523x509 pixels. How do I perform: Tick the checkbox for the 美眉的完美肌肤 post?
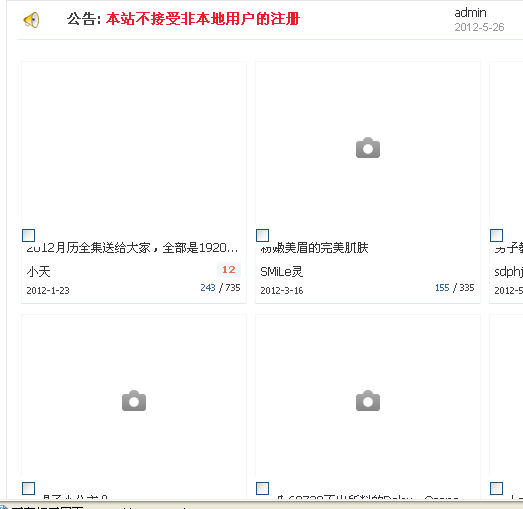(263, 235)
